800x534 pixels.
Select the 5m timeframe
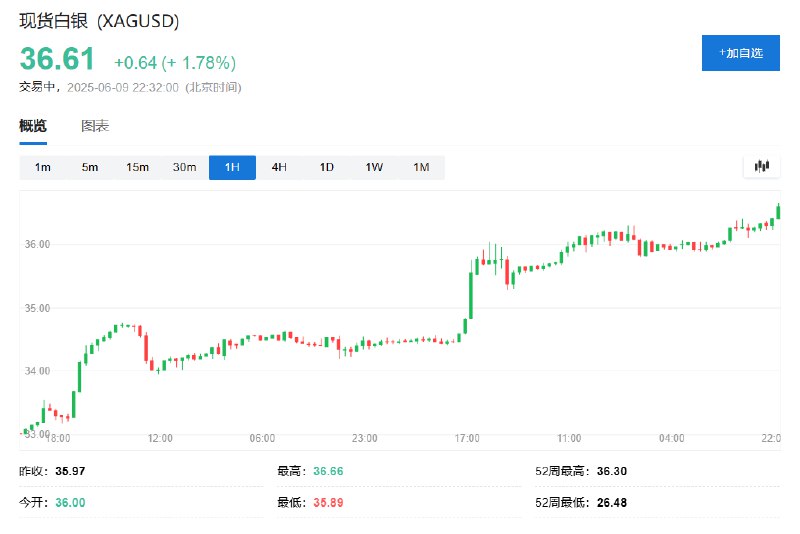coord(90,167)
